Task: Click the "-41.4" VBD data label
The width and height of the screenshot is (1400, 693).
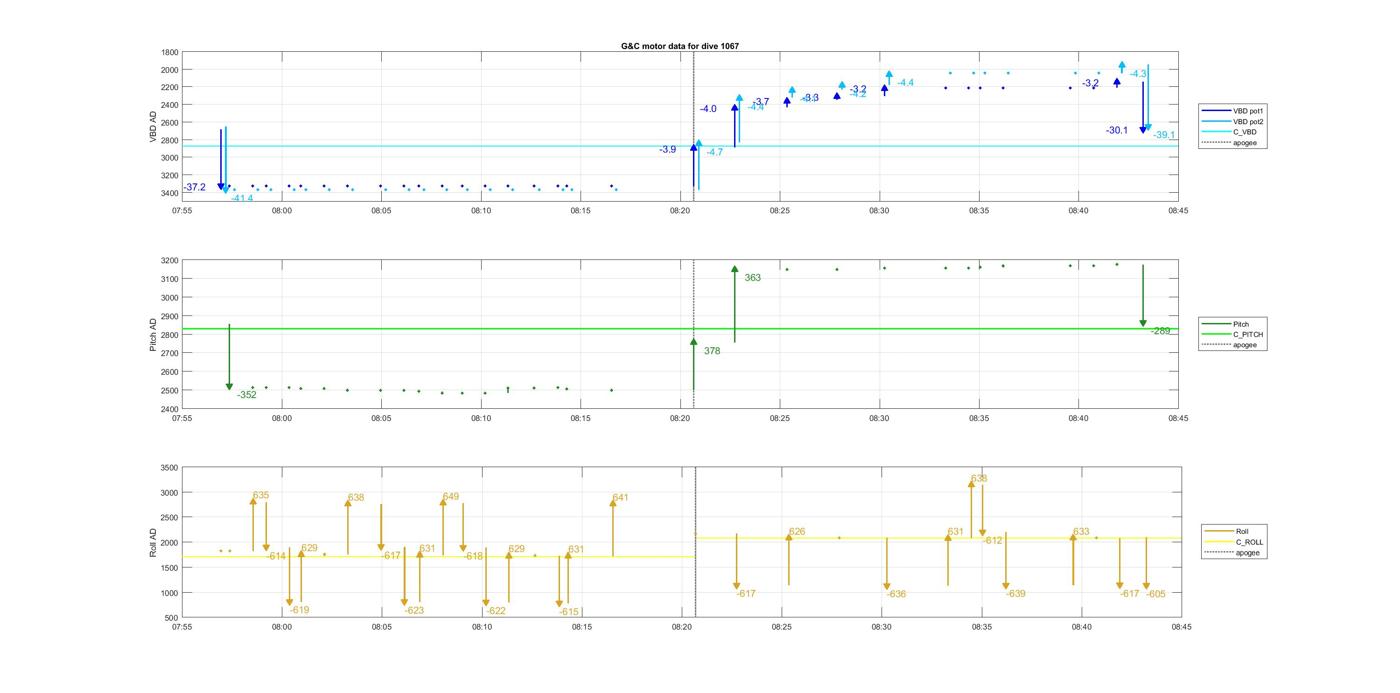Action: coord(242,199)
